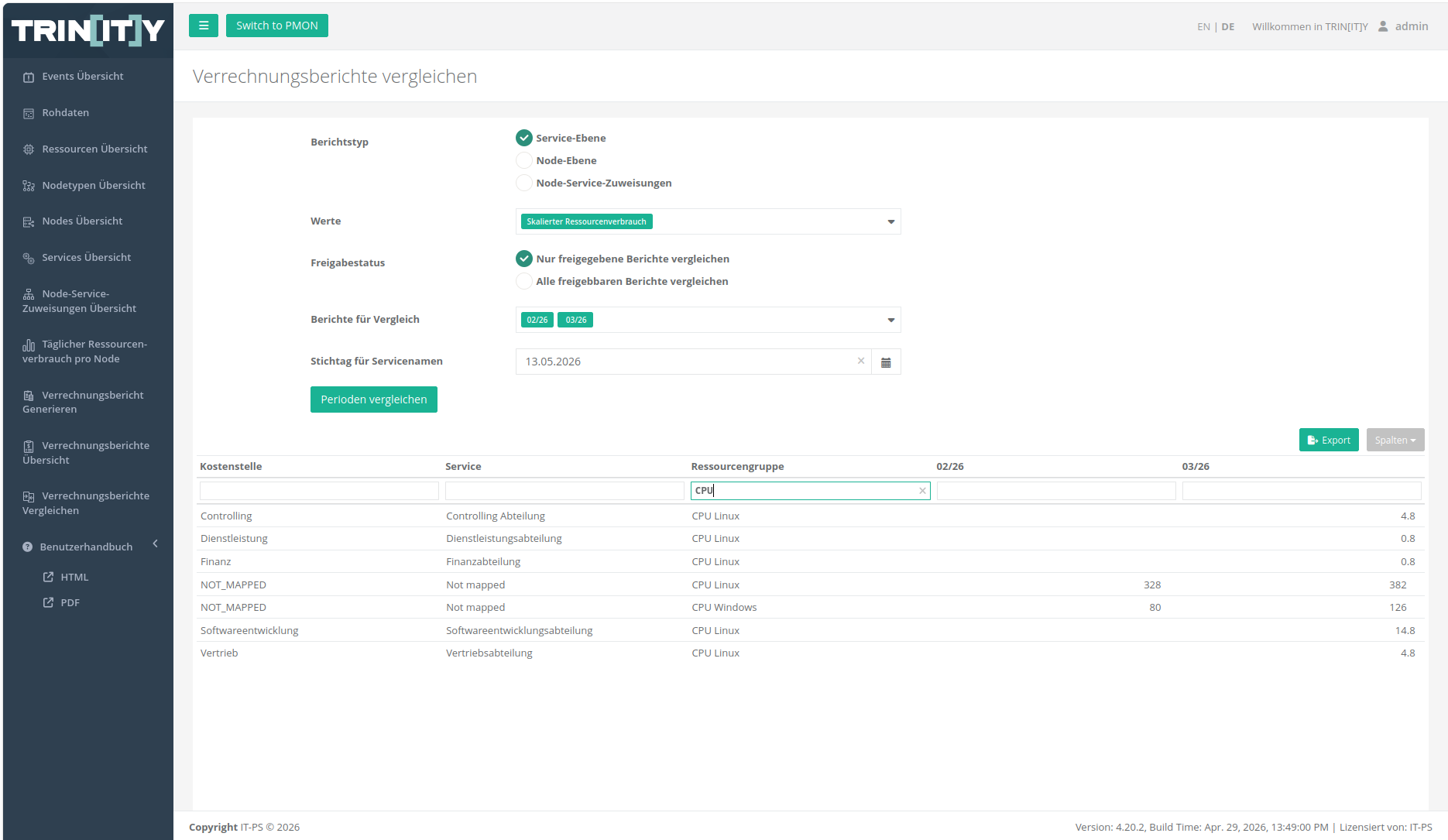Open the calendar picker for Stichtag

coord(886,362)
